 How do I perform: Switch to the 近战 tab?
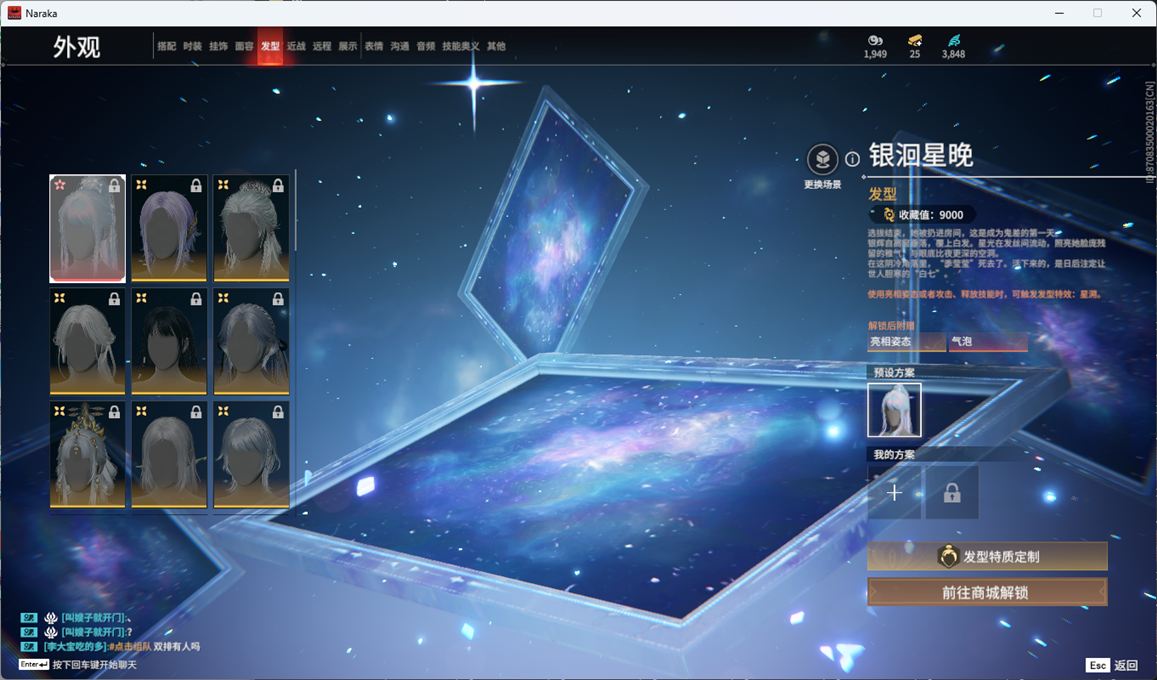296,46
